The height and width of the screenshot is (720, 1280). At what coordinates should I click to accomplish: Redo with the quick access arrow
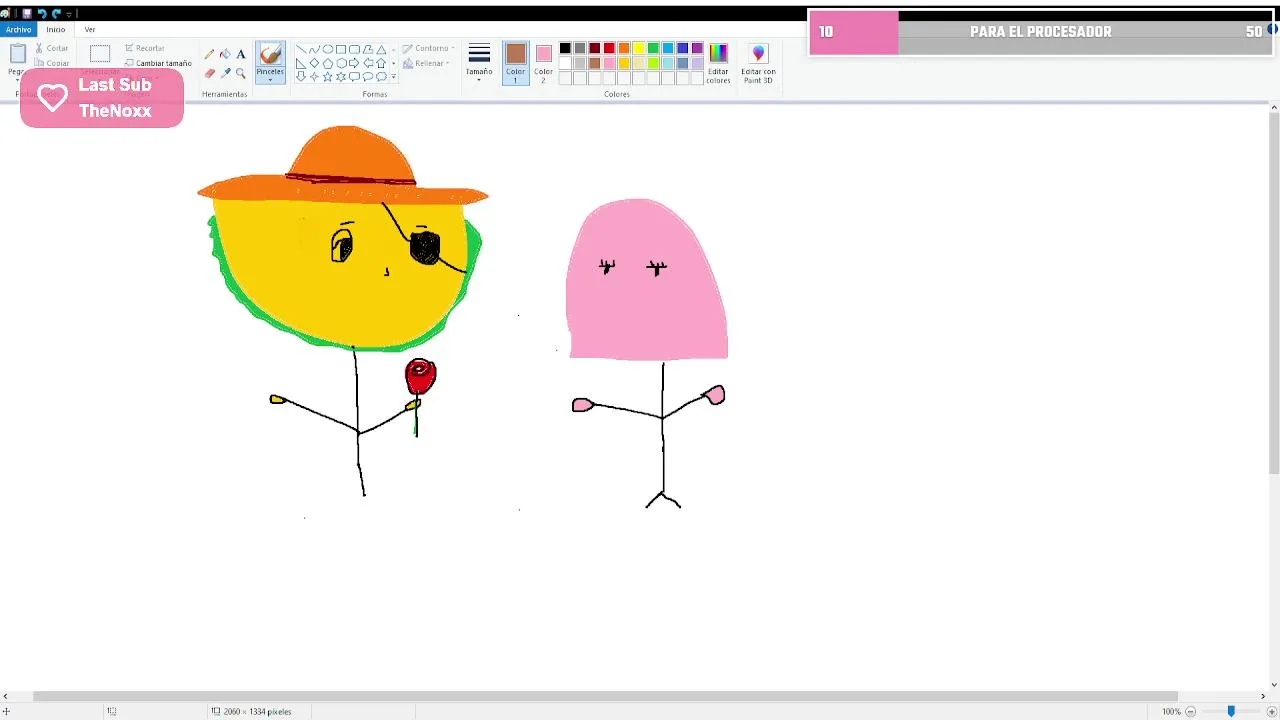(56, 14)
